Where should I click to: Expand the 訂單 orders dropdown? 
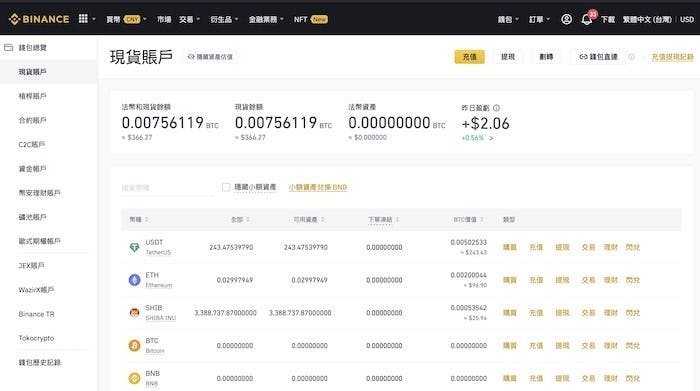[x=539, y=19]
